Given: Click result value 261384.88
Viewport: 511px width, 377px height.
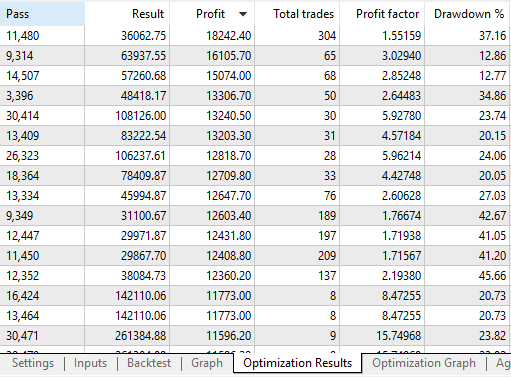Looking at the screenshot, I should pos(141,336).
